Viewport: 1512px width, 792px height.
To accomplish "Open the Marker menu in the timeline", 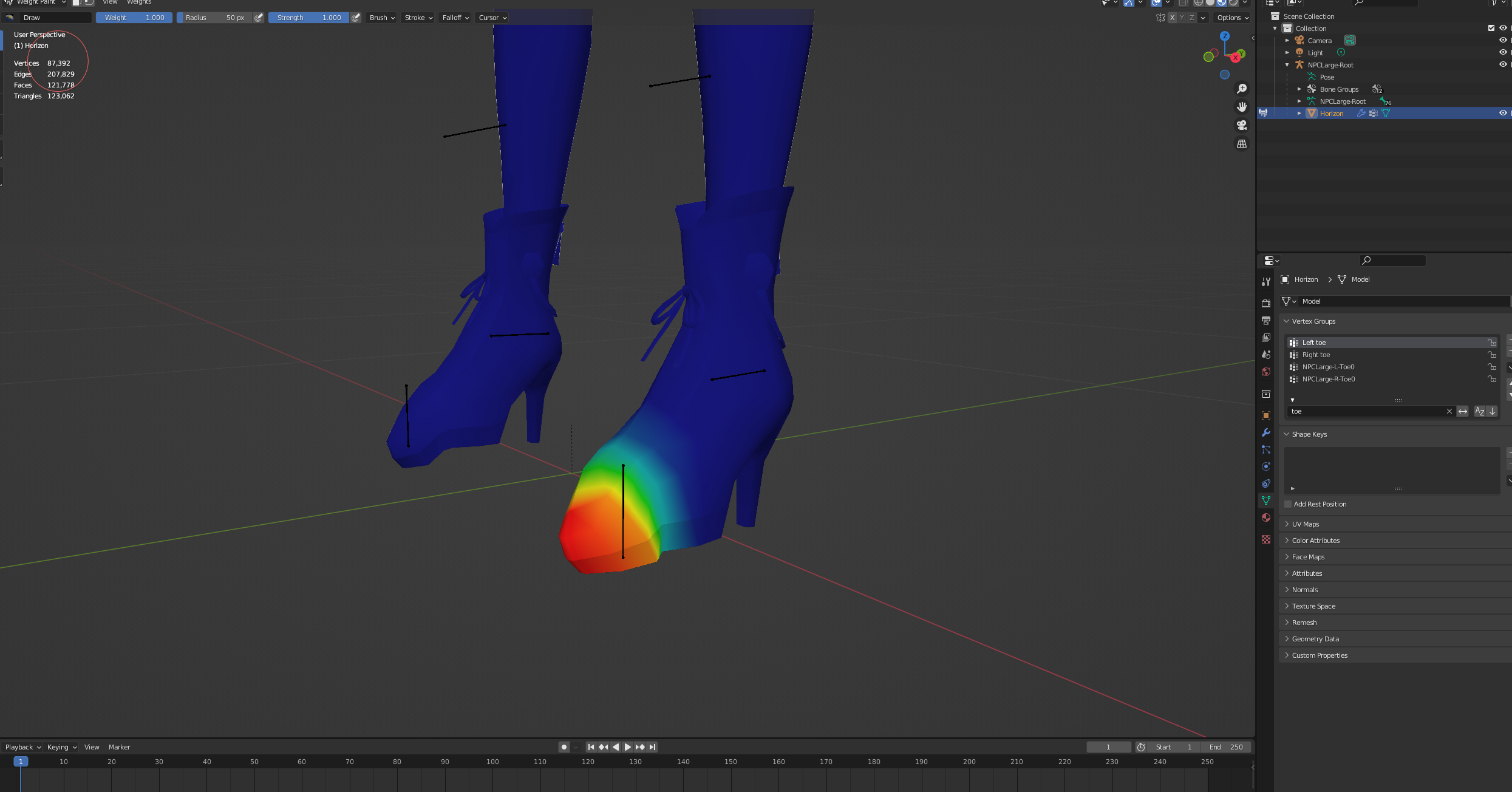I will [119, 747].
